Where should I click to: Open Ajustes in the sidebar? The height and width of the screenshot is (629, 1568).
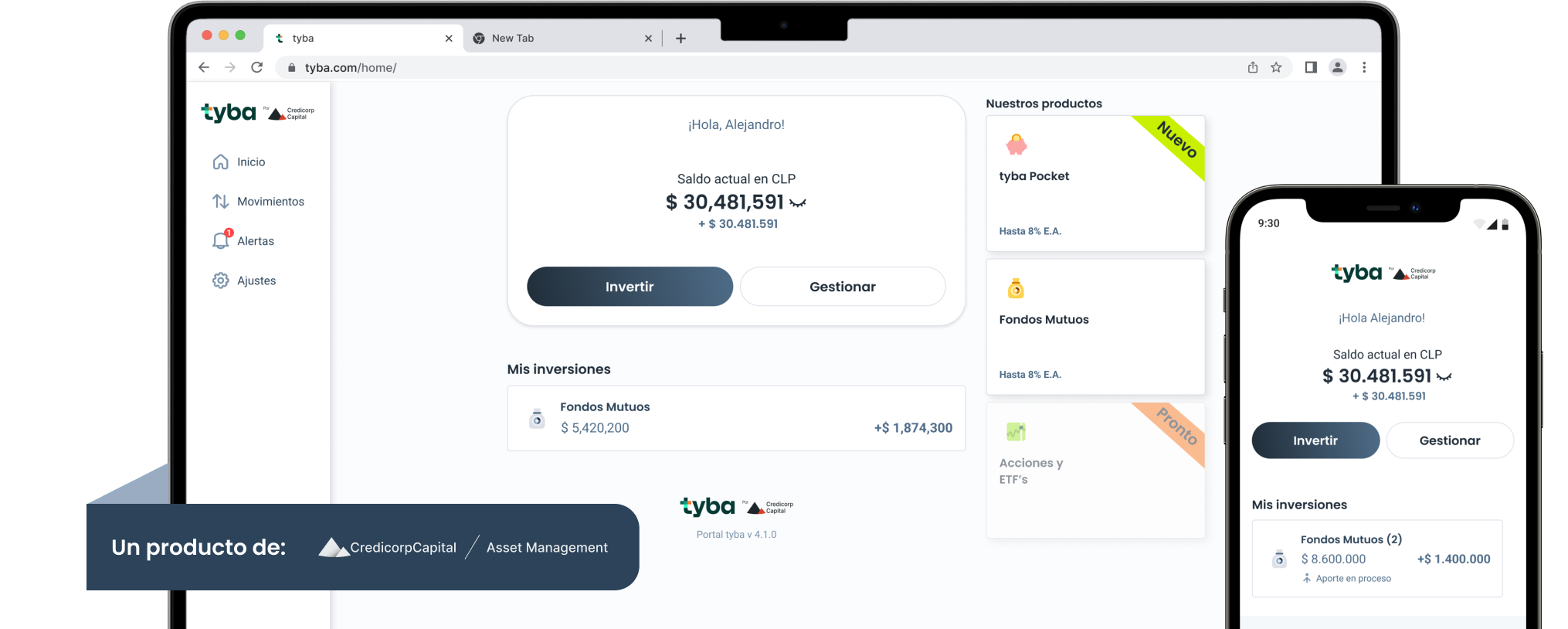(243, 280)
